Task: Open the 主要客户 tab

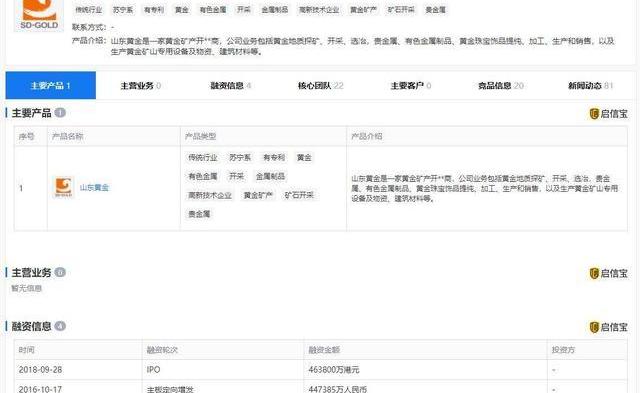Action: 411,86
